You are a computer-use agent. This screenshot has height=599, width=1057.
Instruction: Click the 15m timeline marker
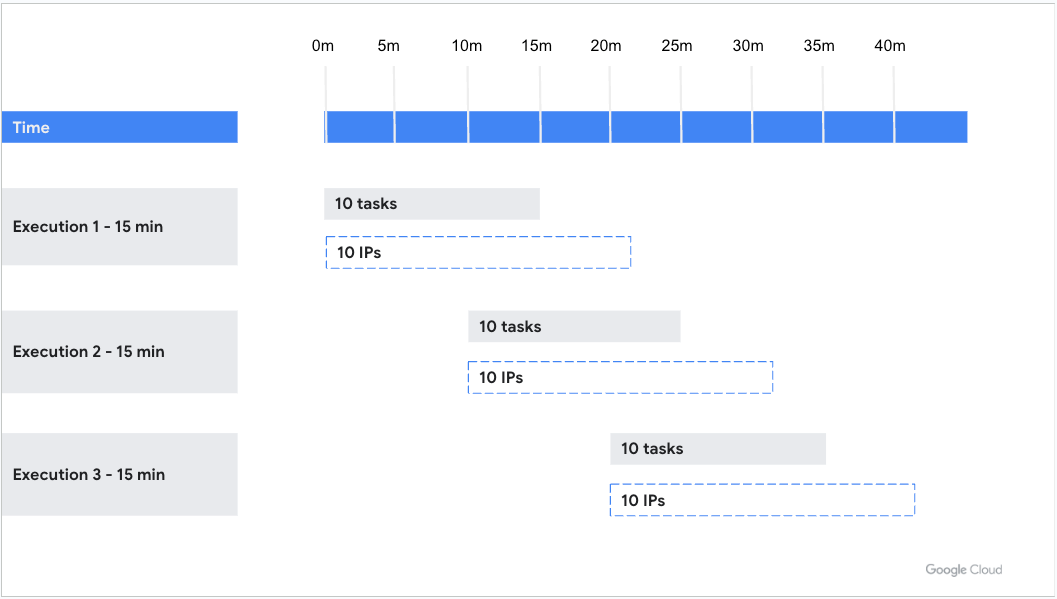tap(537, 46)
